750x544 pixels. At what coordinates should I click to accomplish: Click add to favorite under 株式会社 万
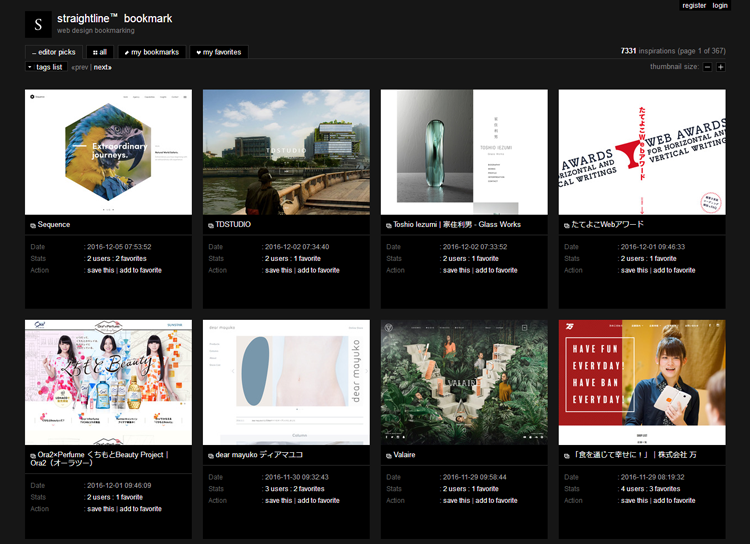point(674,500)
